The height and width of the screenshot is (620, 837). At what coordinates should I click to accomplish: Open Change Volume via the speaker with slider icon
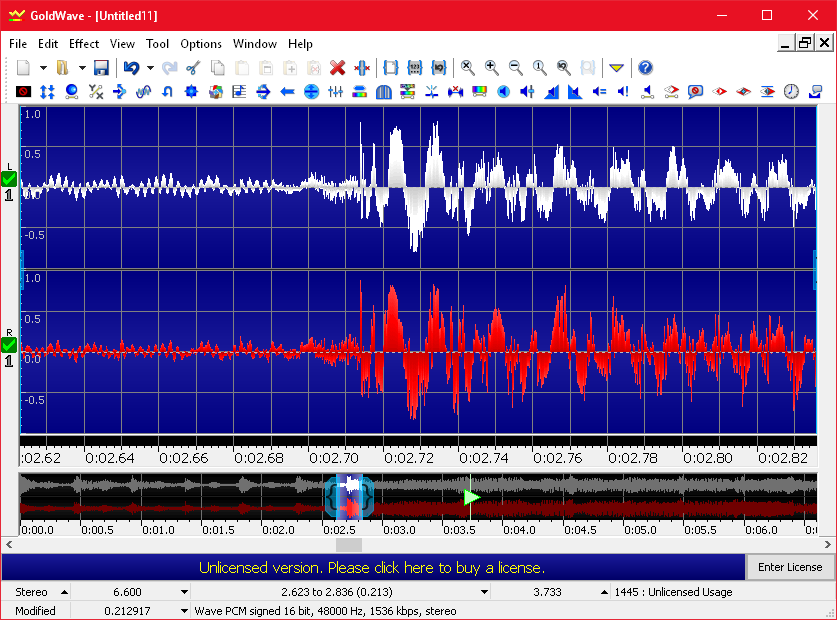527,92
